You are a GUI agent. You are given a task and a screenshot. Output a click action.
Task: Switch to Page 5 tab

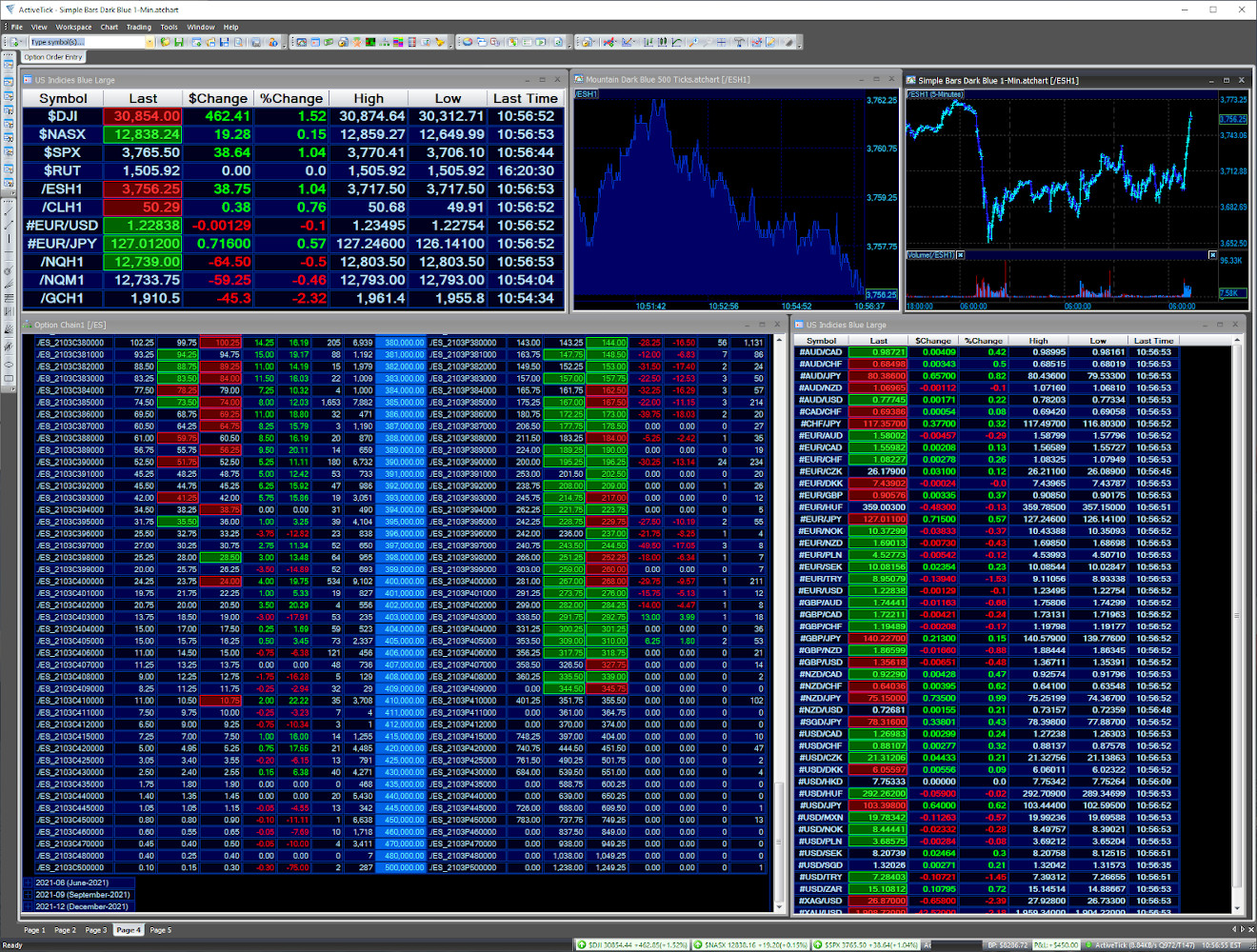click(x=160, y=930)
